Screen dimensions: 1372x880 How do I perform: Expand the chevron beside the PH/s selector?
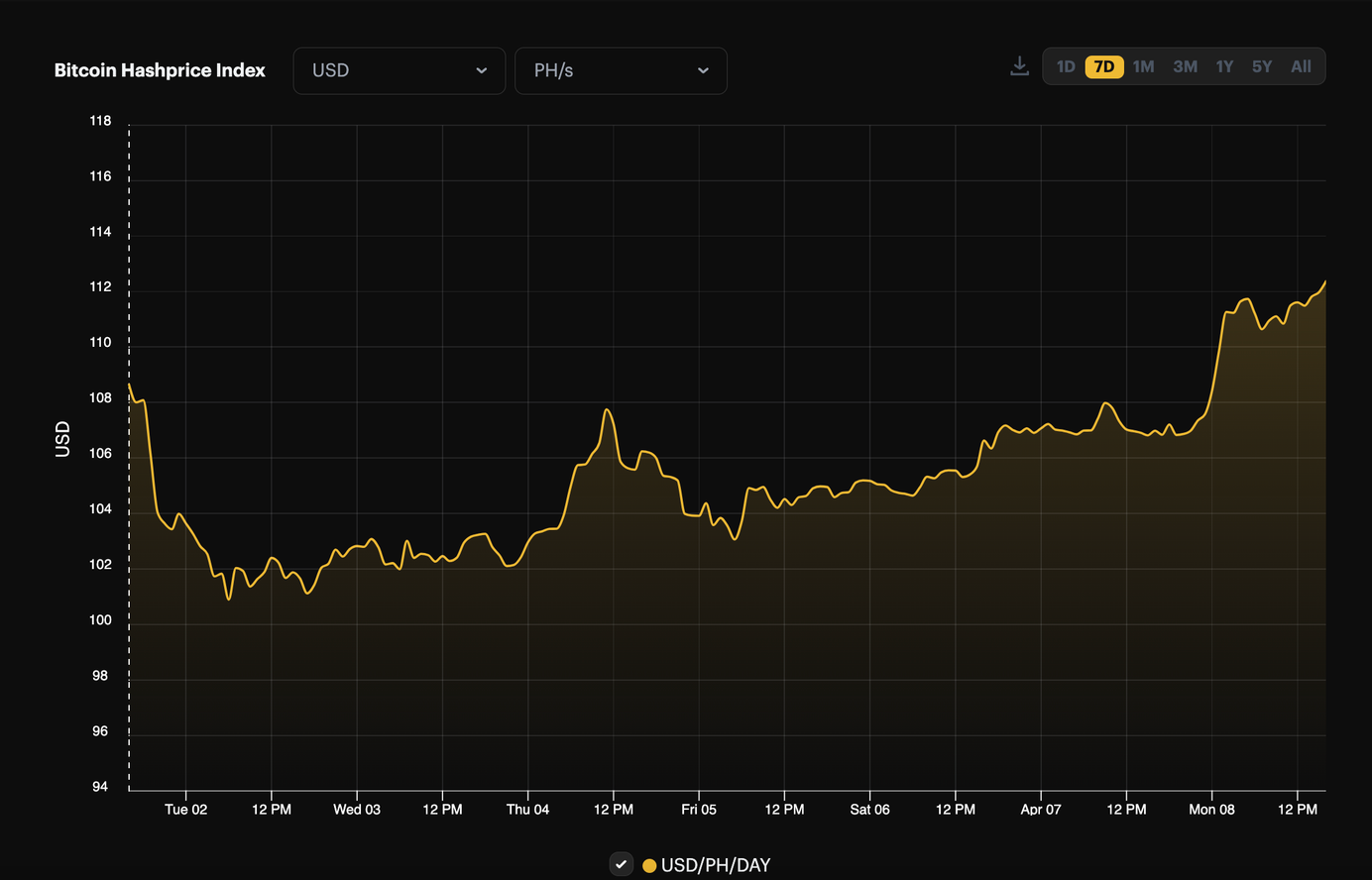tap(703, 71)
